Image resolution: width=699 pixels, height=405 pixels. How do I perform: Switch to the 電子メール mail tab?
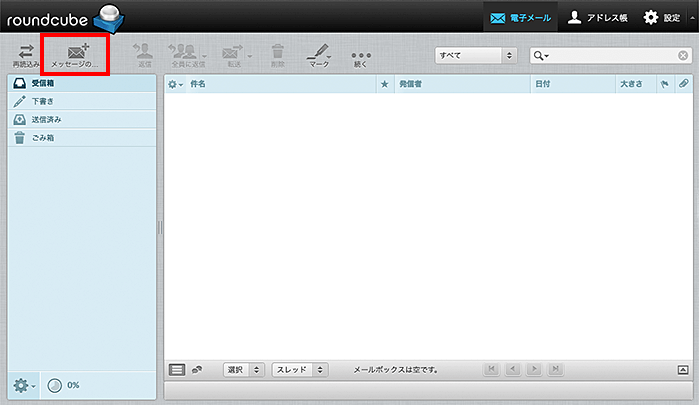(520, 17)
